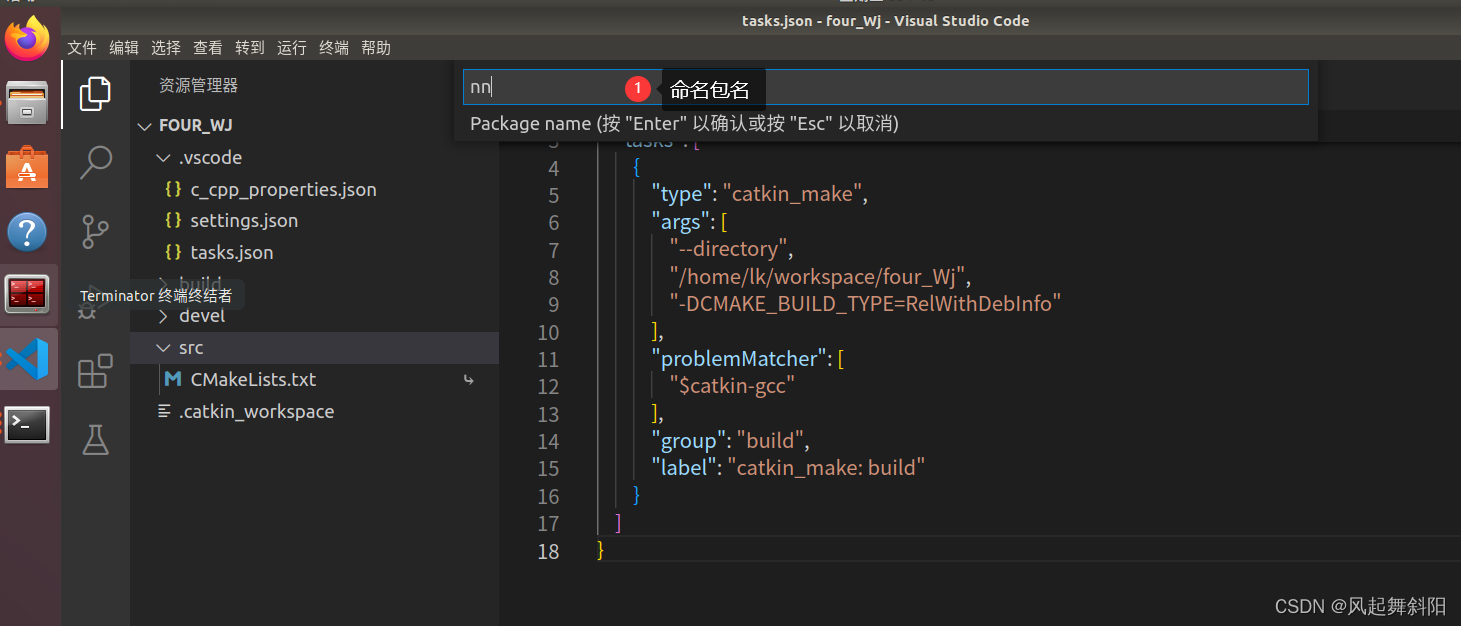Open the 查看 menu
The image size is (1461, 626).
[x=208, y=47]
